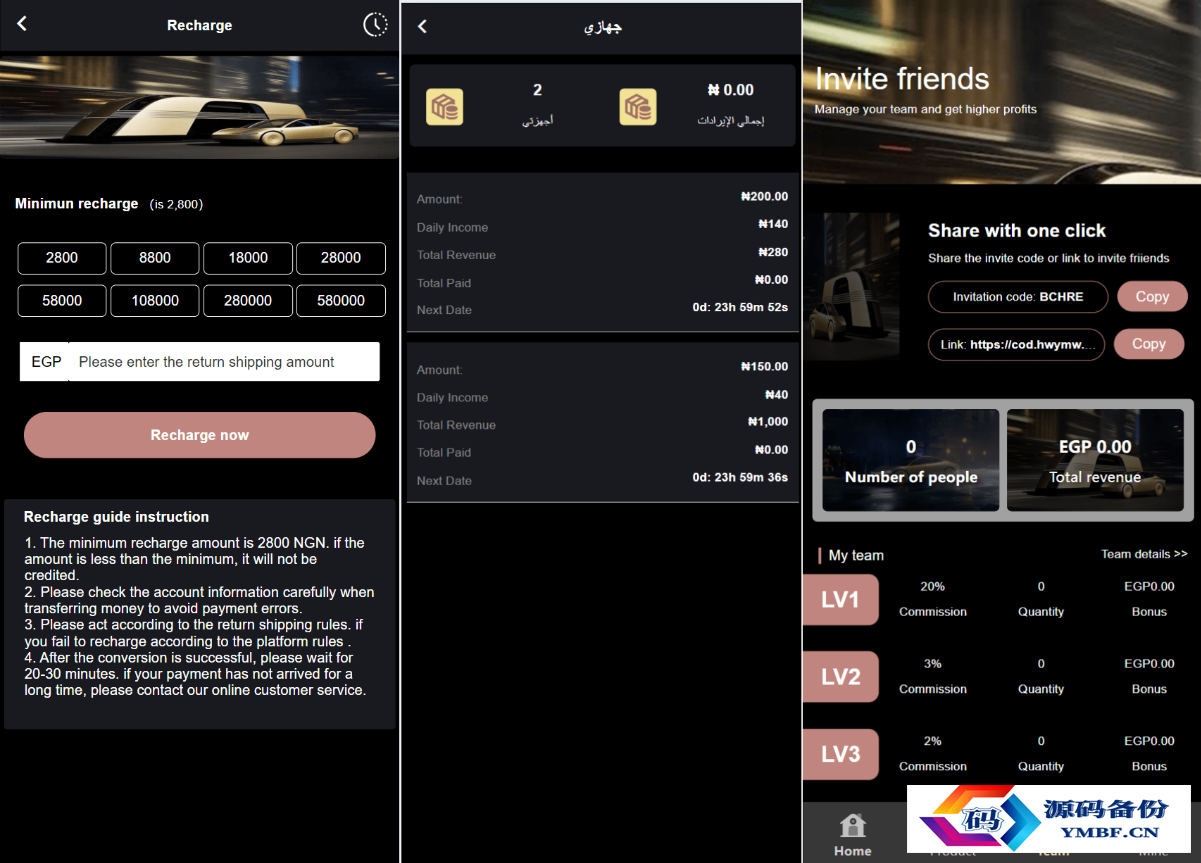Open the Number of people card
This screenshot has height=863, width=1201.
[911, 460]
